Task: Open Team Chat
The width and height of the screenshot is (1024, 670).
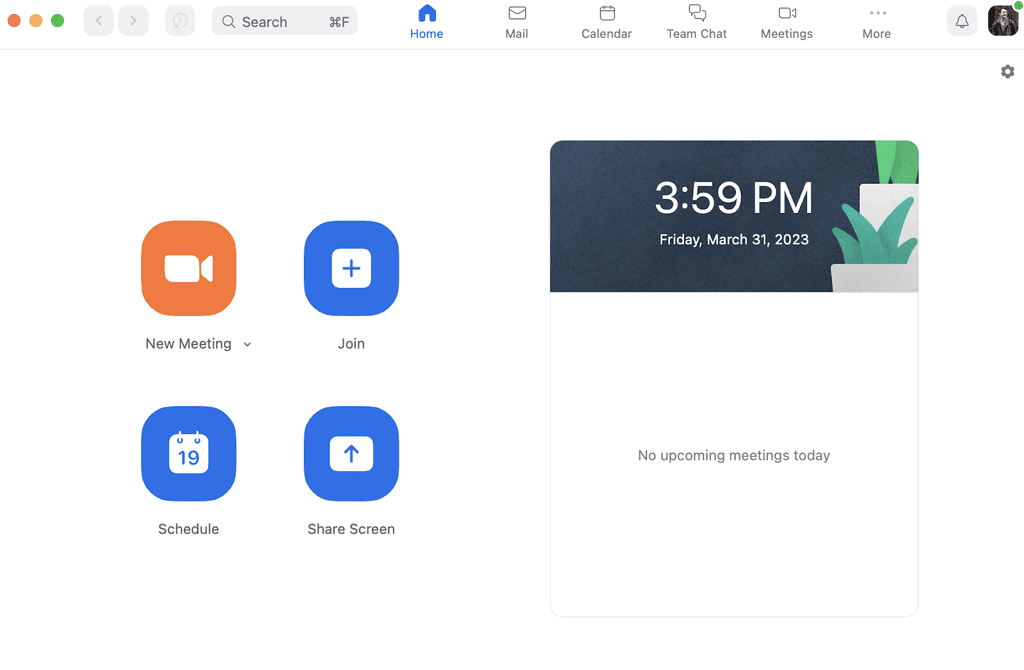Action: [x=696, y=21]
